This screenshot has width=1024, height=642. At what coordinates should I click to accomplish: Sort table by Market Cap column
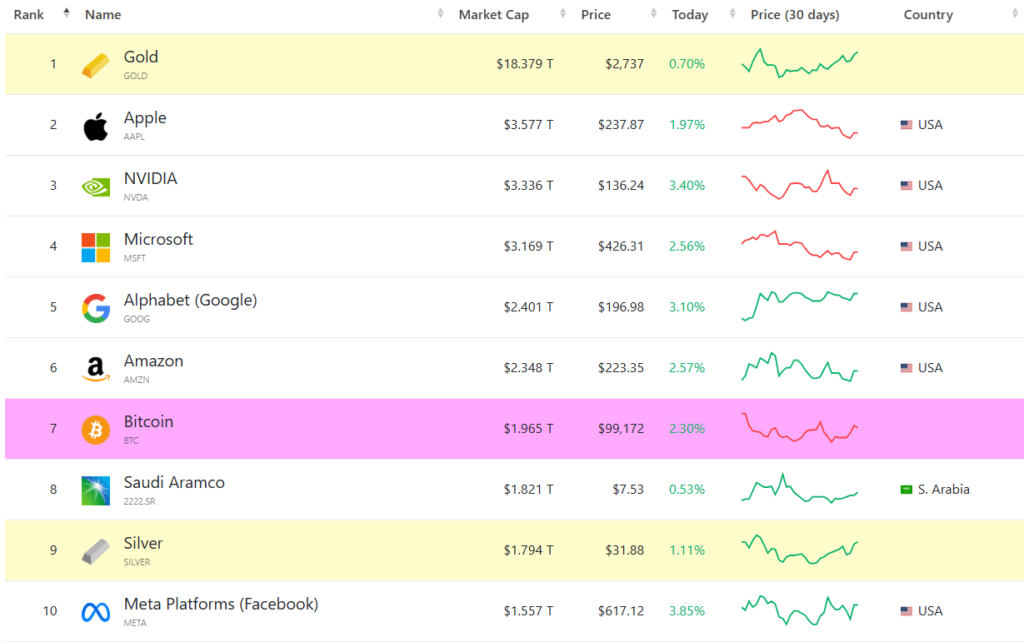click(x=494, y=15)
